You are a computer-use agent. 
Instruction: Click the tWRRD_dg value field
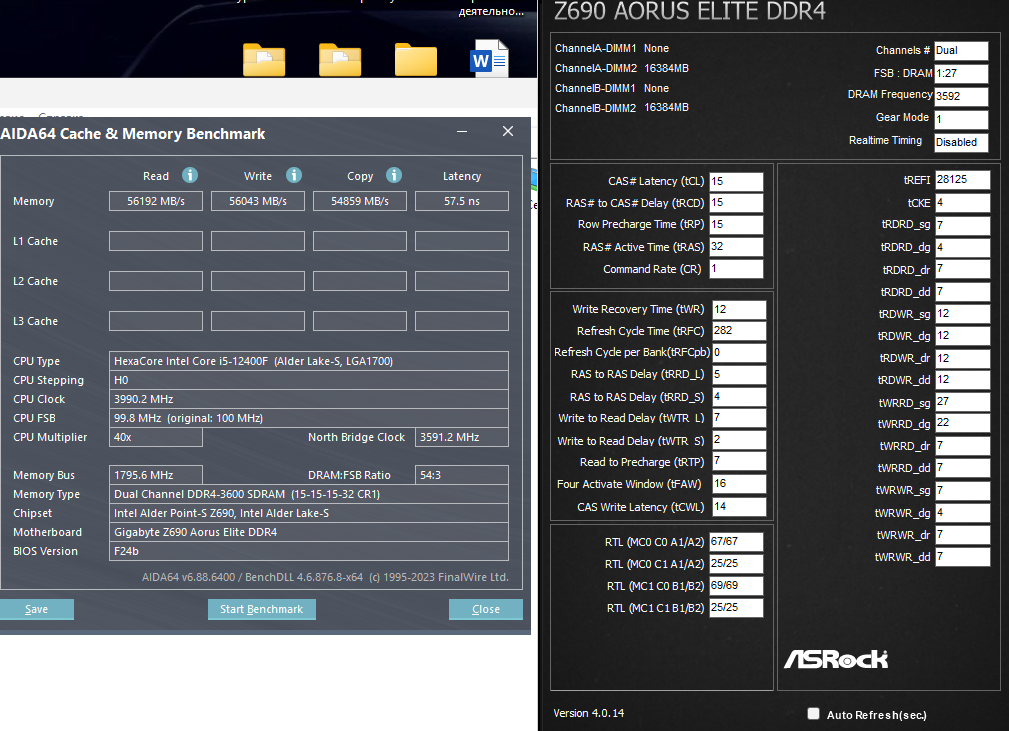[x=963, y=423]
